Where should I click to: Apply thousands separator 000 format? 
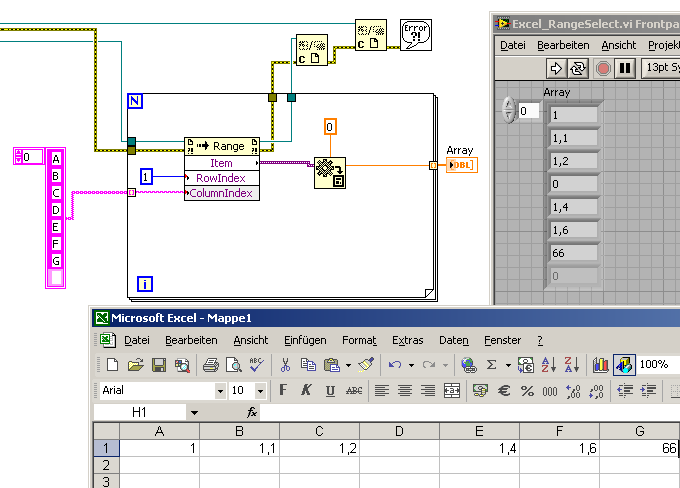click(550, 391)
